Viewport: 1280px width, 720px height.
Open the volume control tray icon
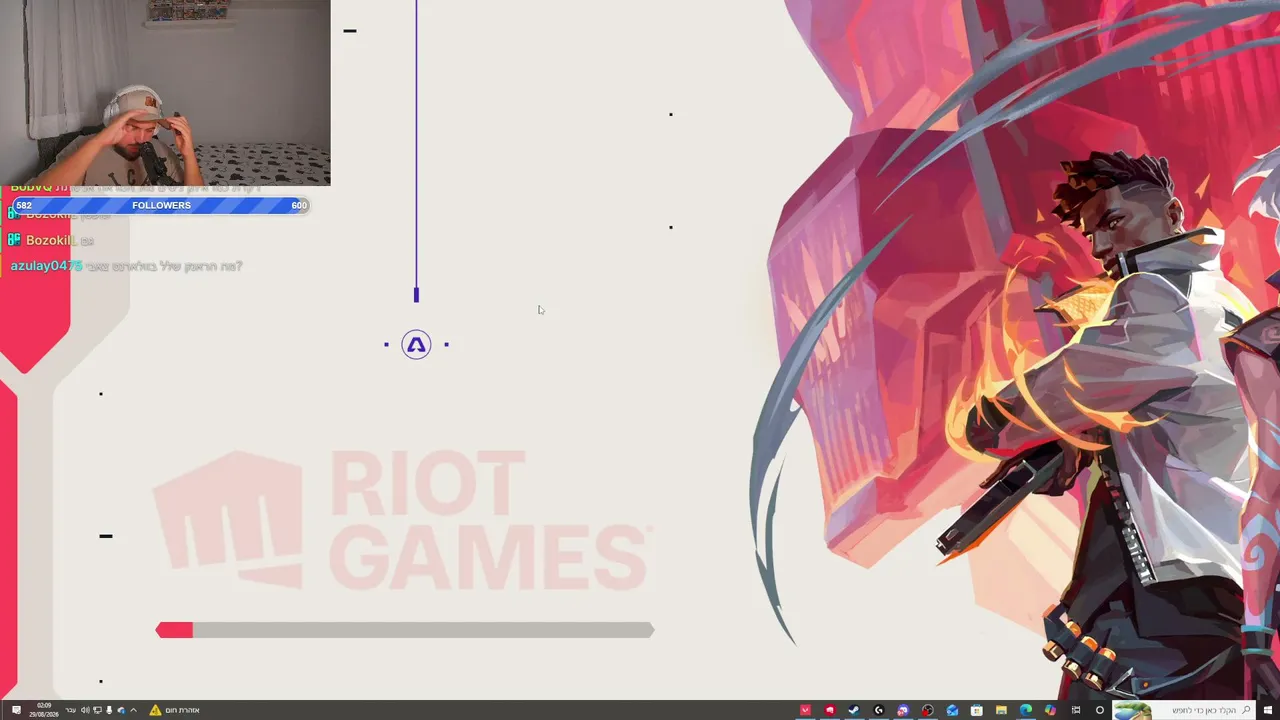tap(87, 710)
